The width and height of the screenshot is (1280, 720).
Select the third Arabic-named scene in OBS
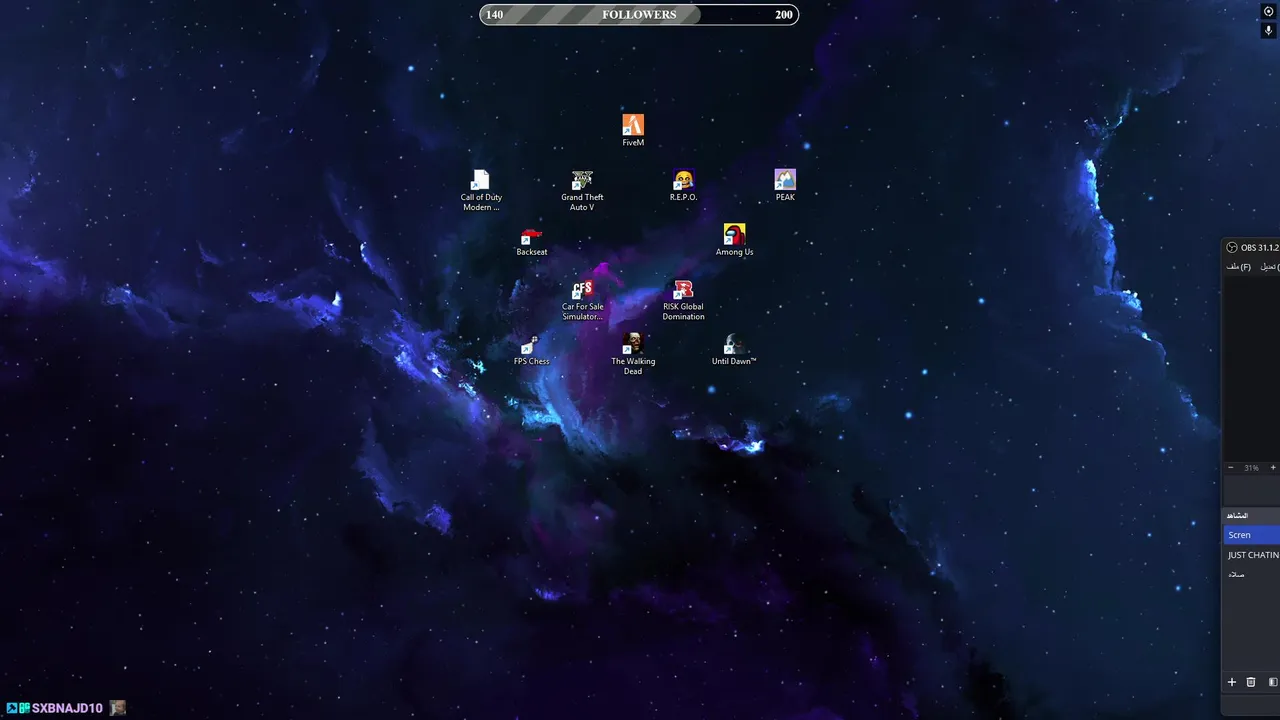pyautogui.click(x=1252, y=575)
